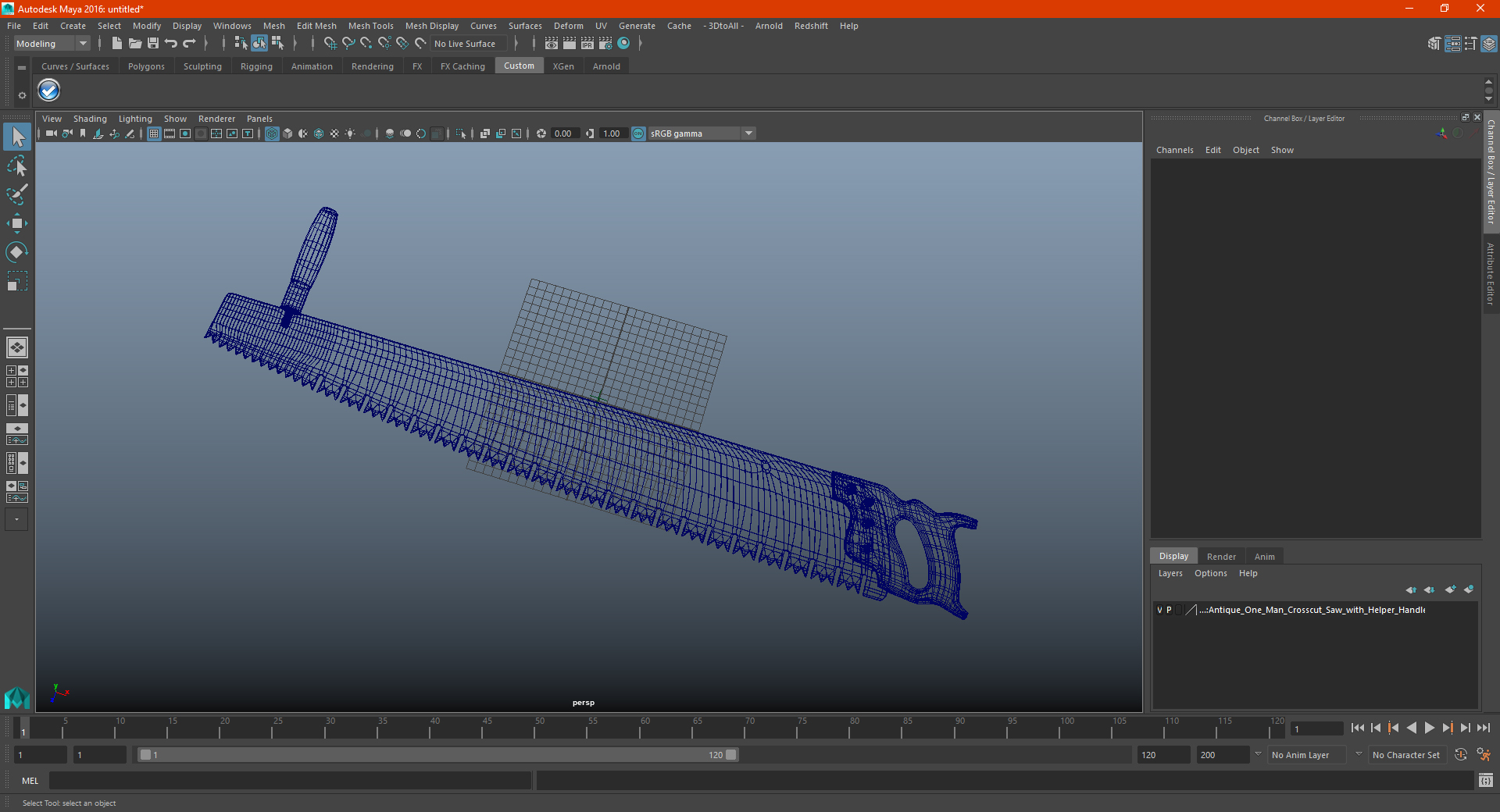Screen dimensions: 1500x812
Task: Activate the Paint Selection tool
Action: [17, 194]
